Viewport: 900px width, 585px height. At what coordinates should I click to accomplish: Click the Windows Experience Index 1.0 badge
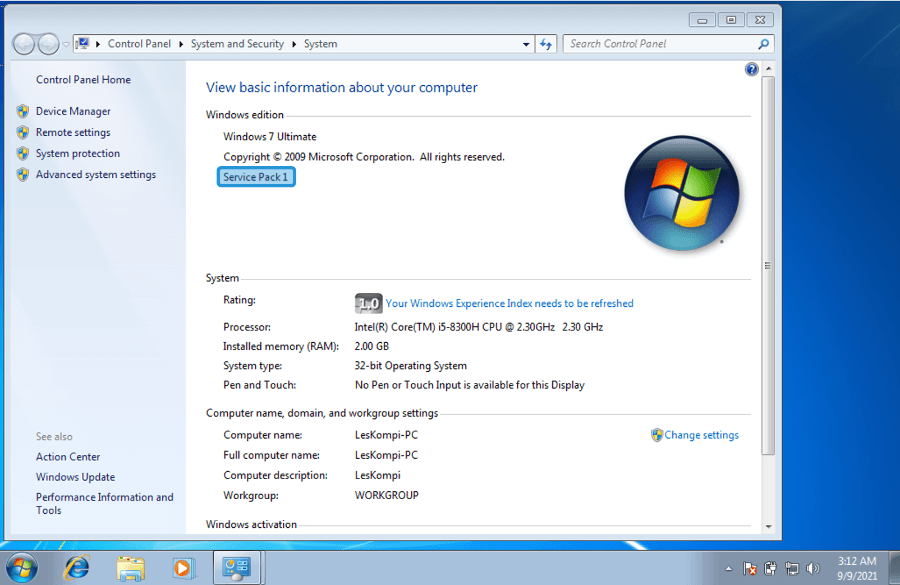[368, 303]
